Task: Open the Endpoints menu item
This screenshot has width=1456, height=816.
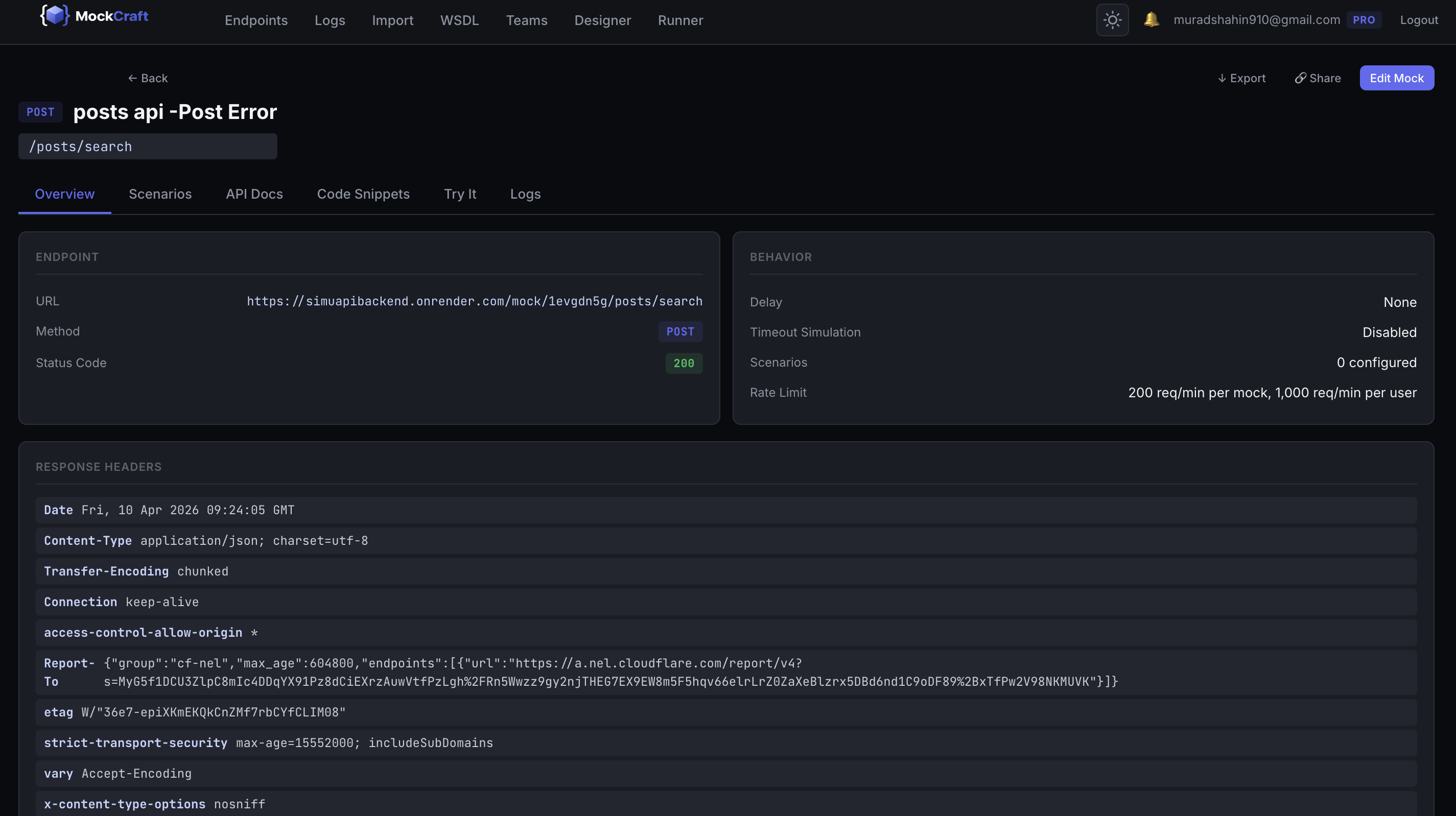Action: tap(256, 20)
